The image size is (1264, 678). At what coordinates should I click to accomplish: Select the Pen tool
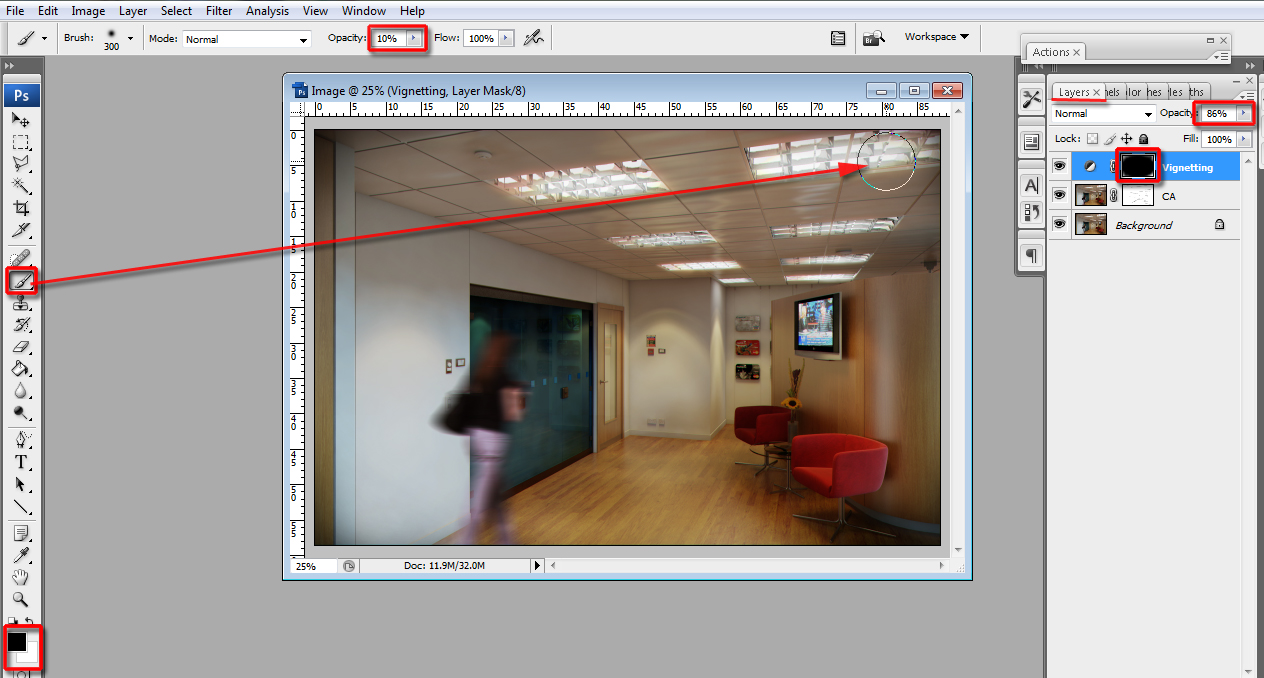[x=21, y=440]
